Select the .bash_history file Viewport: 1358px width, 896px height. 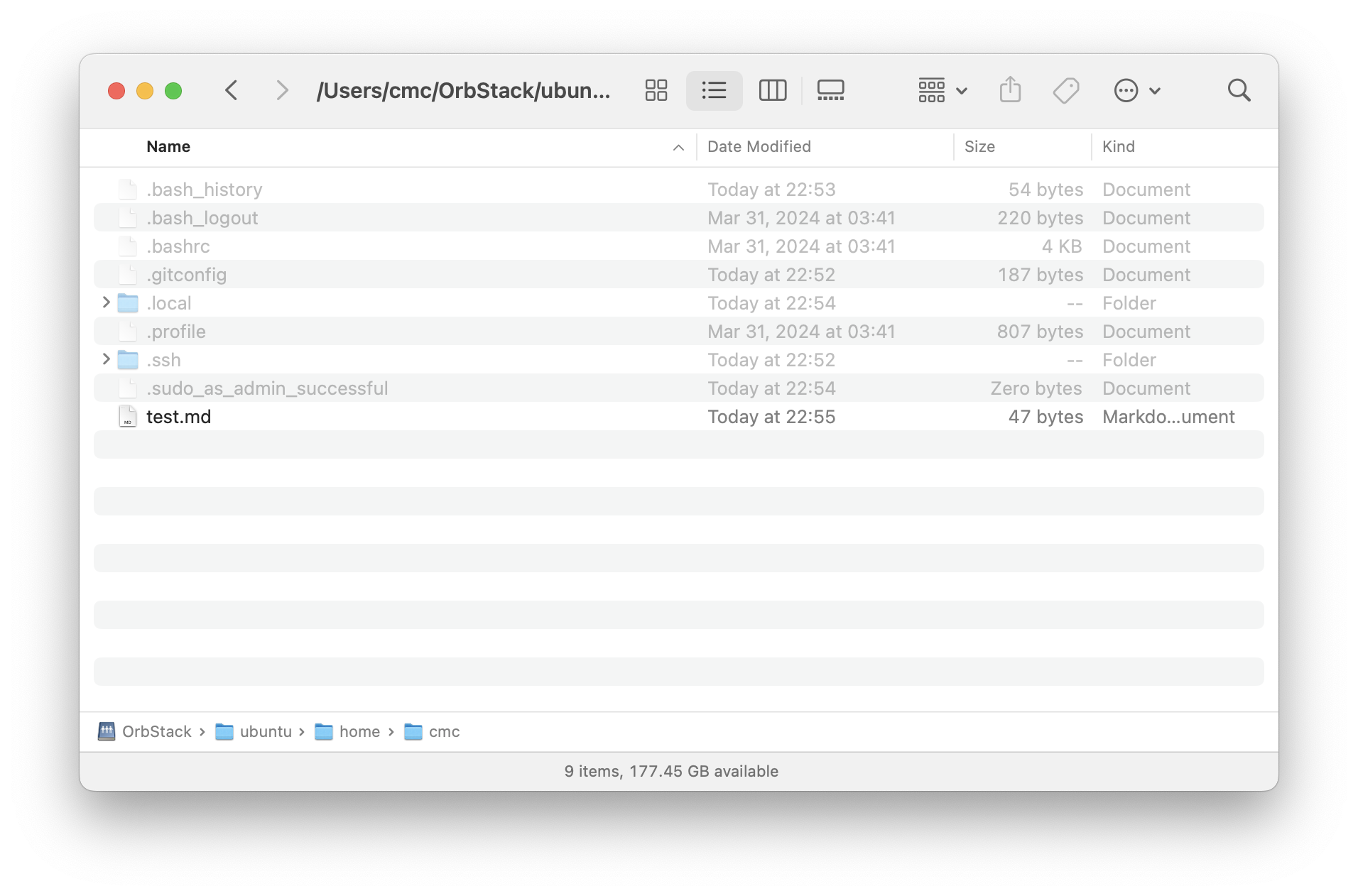point(678,190)
